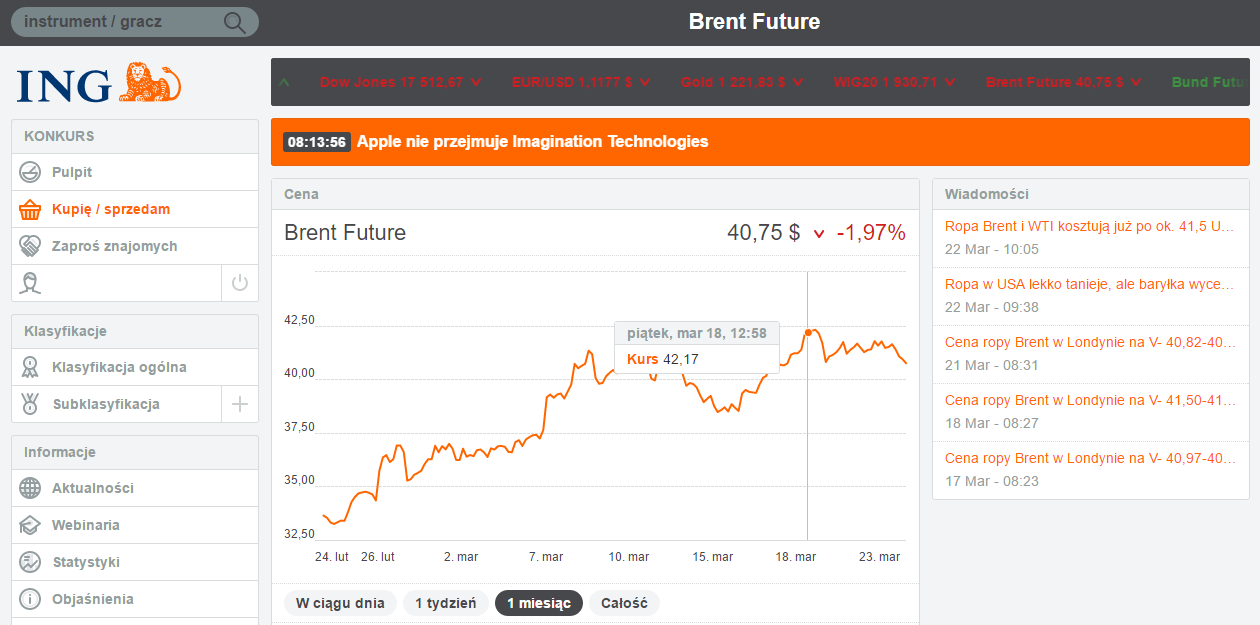The width and height of the screenshot is (1260, 625).
Task: Click the Kupię / sprzedam basket icon
Action: click(31, 209)
